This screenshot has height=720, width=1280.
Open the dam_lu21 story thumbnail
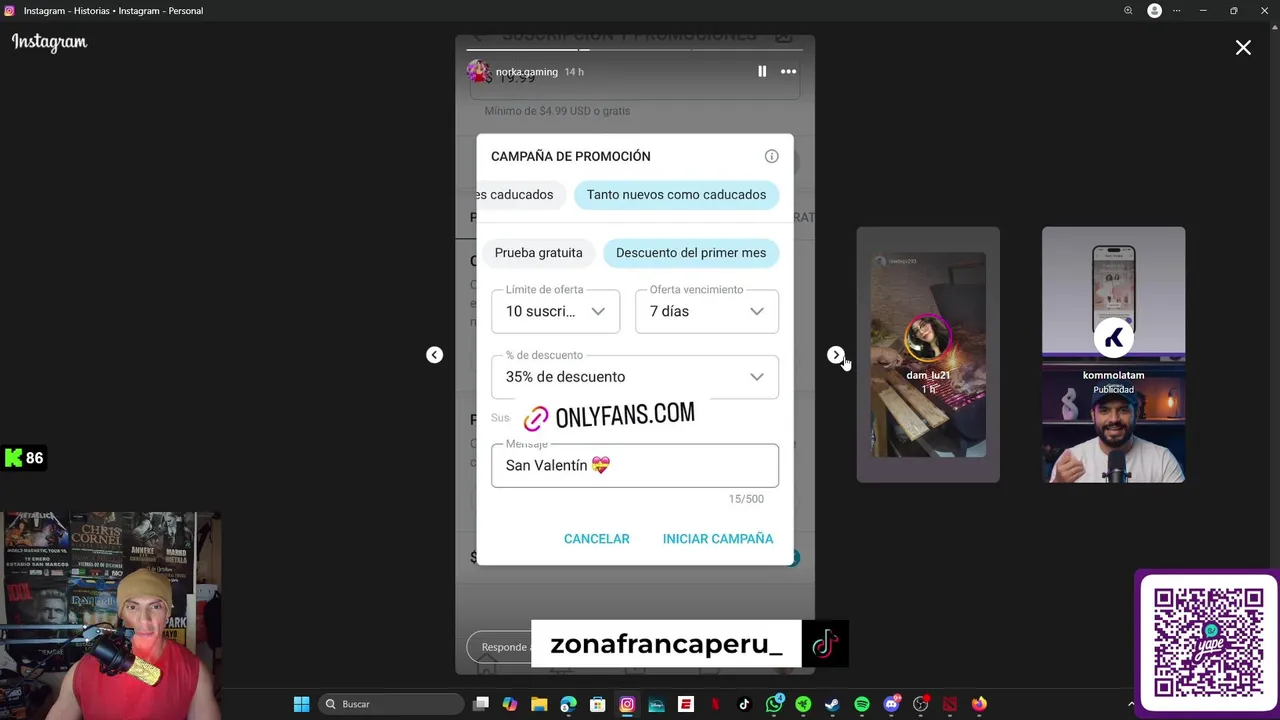click(928, 355)
